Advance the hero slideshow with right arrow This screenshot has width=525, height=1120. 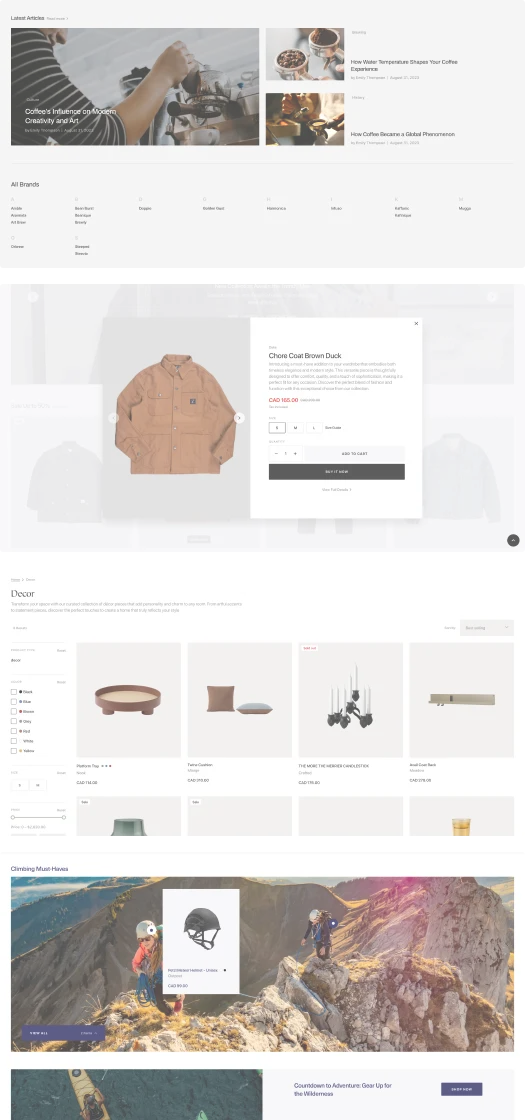[491, 296]
